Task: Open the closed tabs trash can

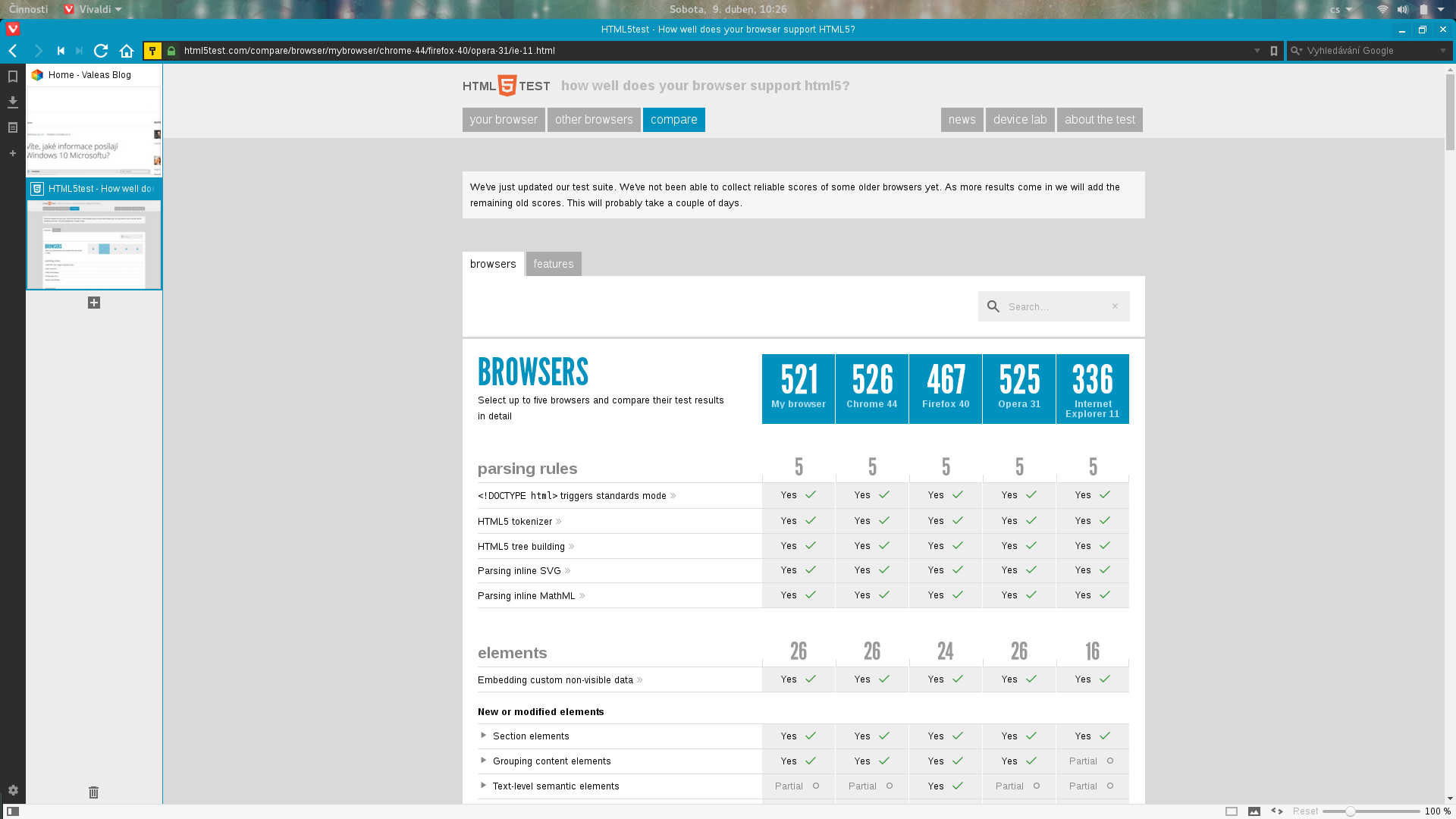Action: (94, 792)
